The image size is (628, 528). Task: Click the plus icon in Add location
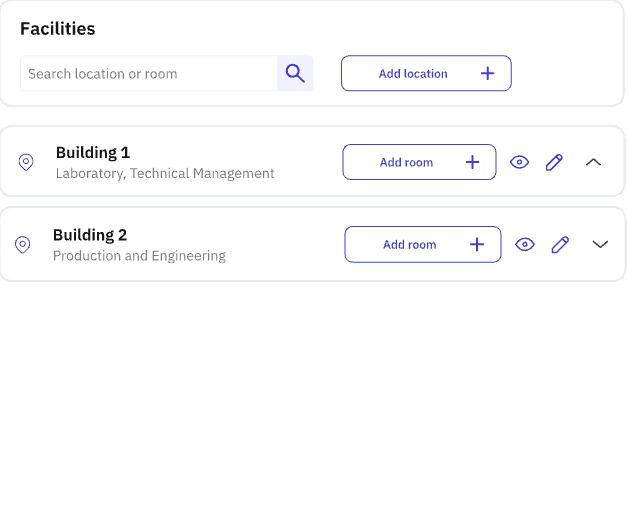[487, 73]
